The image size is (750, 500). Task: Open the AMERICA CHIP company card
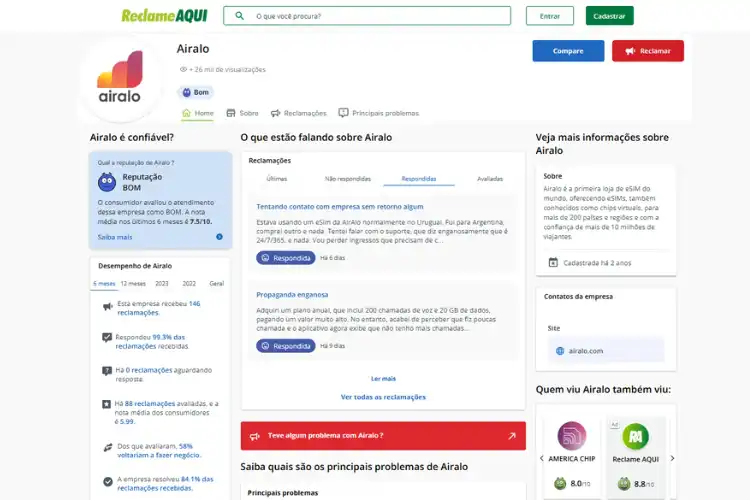click(x=572, y=456)
